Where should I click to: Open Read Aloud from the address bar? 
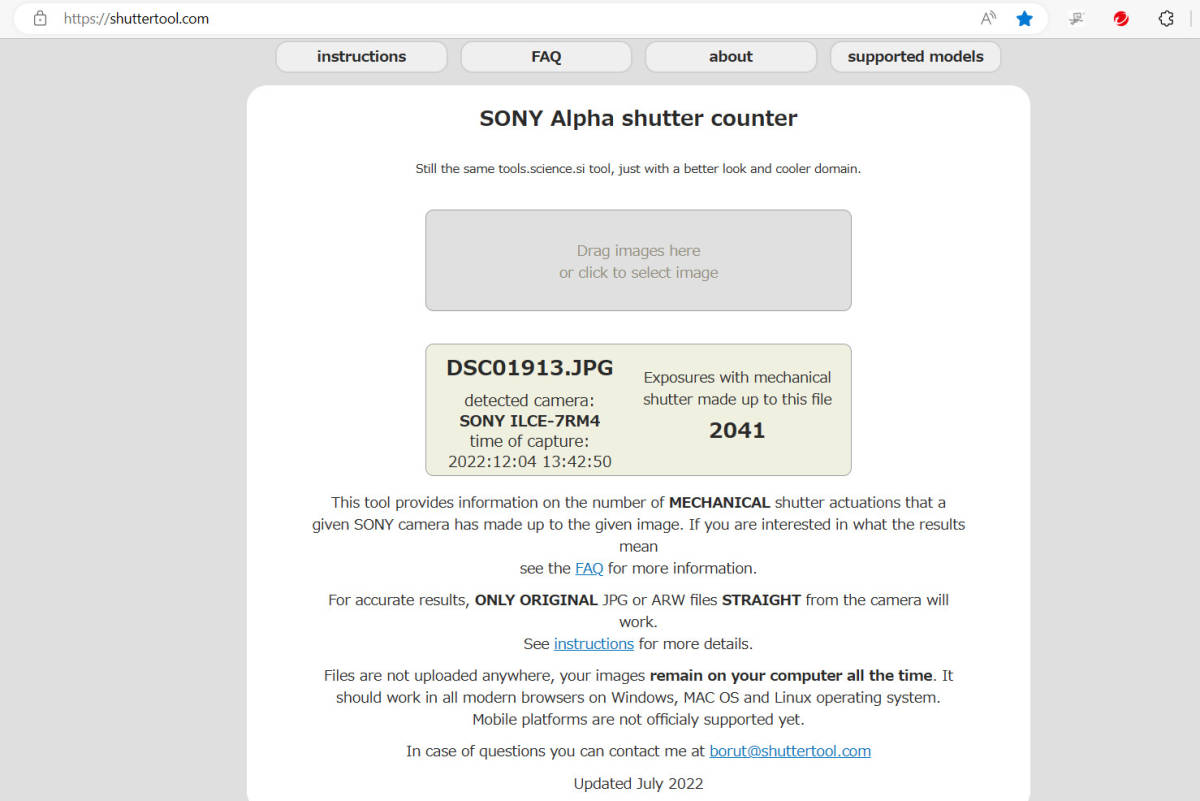point(988,18)
